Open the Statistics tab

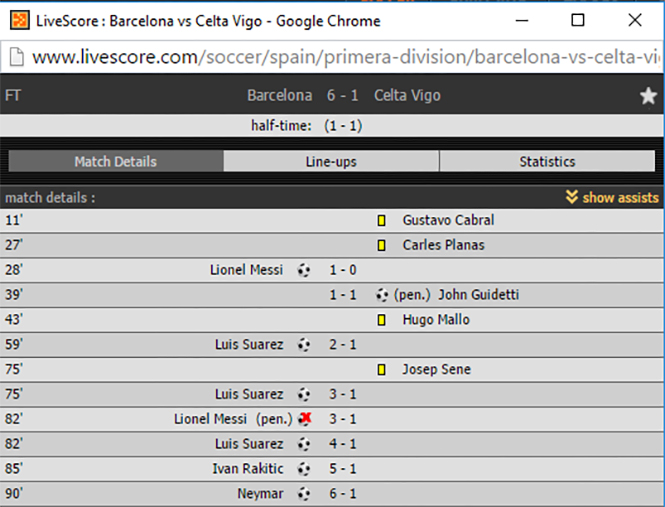(547, 161)
